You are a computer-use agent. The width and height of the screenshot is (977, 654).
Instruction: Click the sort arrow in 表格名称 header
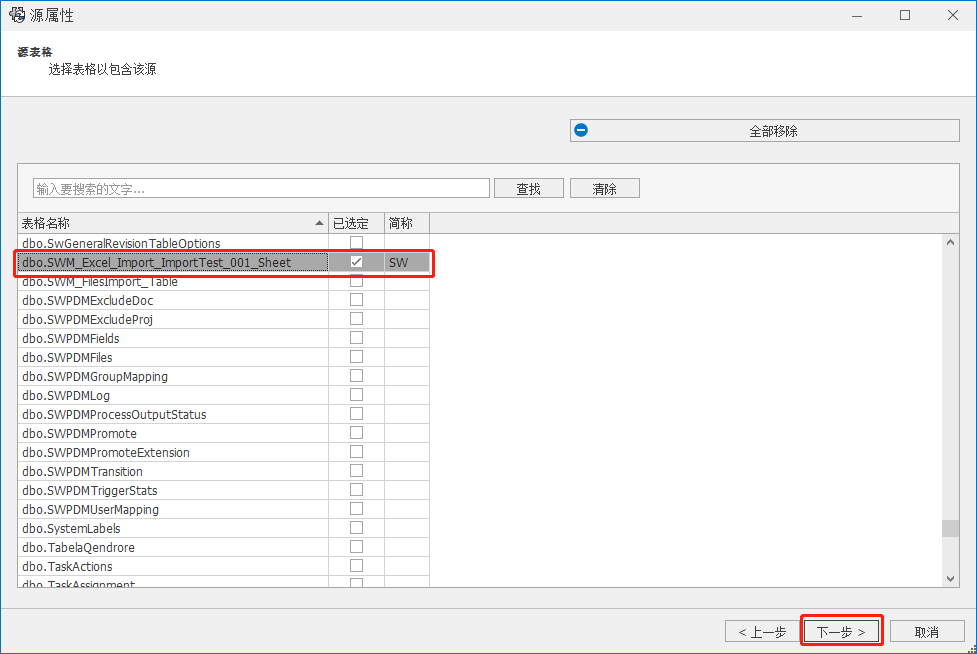[319, 223]
